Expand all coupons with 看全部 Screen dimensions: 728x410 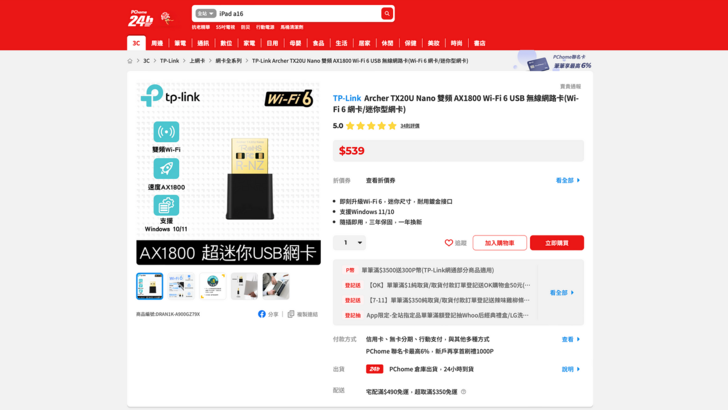click(x=567, y=181)
